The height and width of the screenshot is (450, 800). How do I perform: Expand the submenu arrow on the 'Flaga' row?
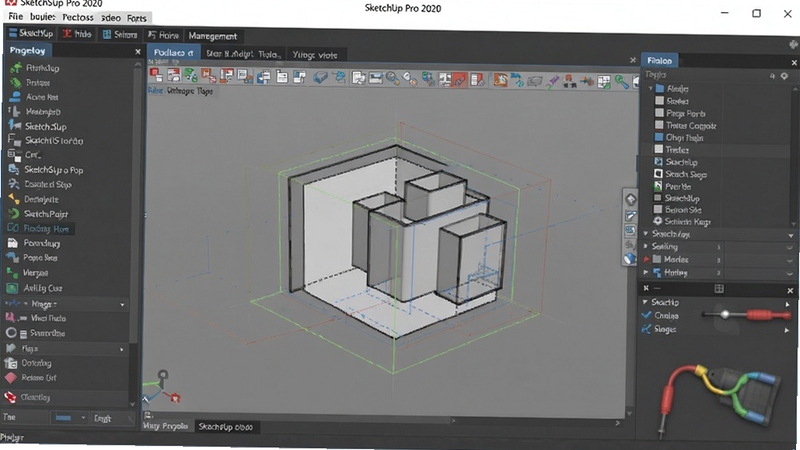pyautogui.click(x=121, y=349)
